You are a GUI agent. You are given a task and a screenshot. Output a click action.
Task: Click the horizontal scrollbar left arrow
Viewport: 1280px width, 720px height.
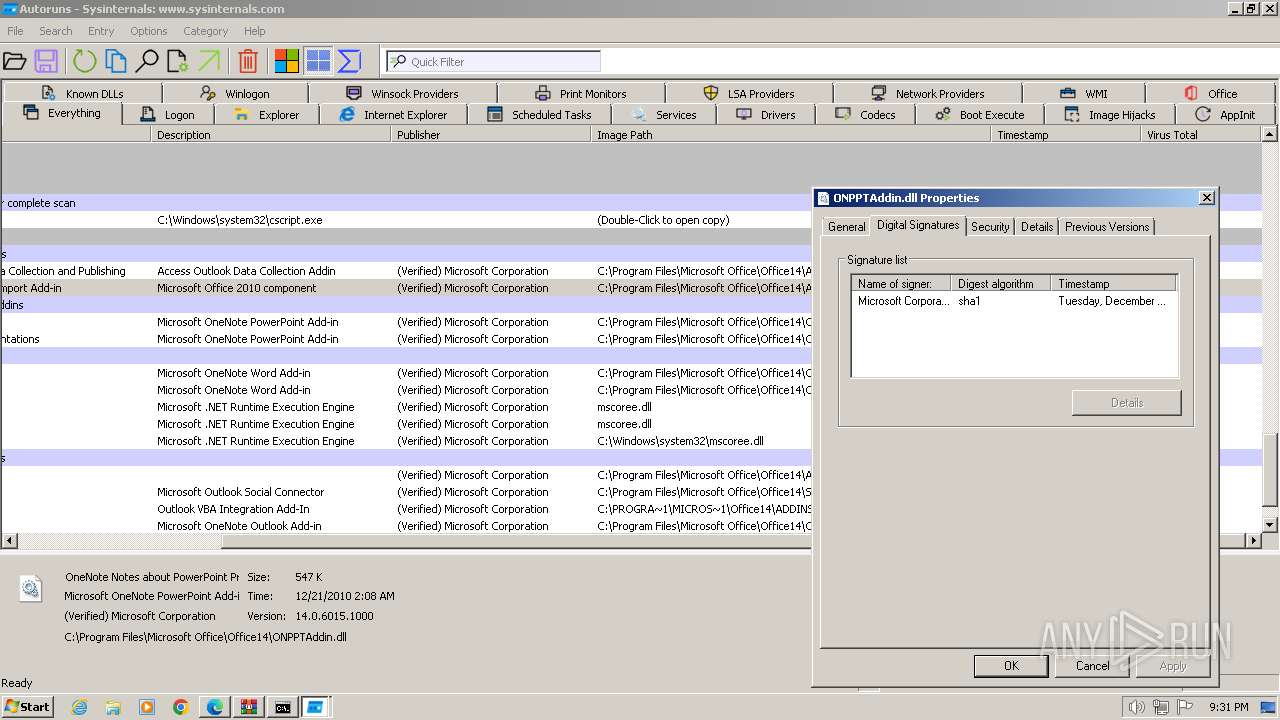click(x=9, y=541)
